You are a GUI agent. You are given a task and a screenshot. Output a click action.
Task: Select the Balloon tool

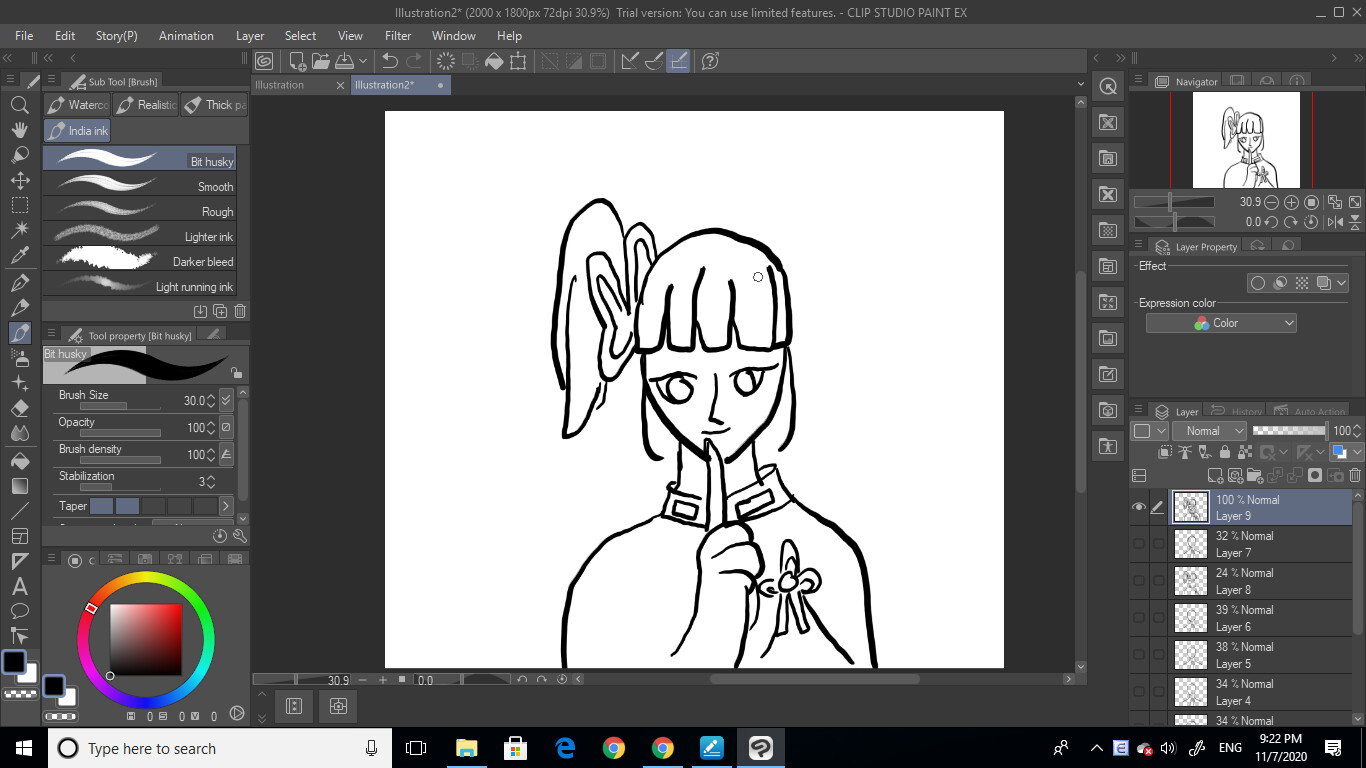point(19,611)
